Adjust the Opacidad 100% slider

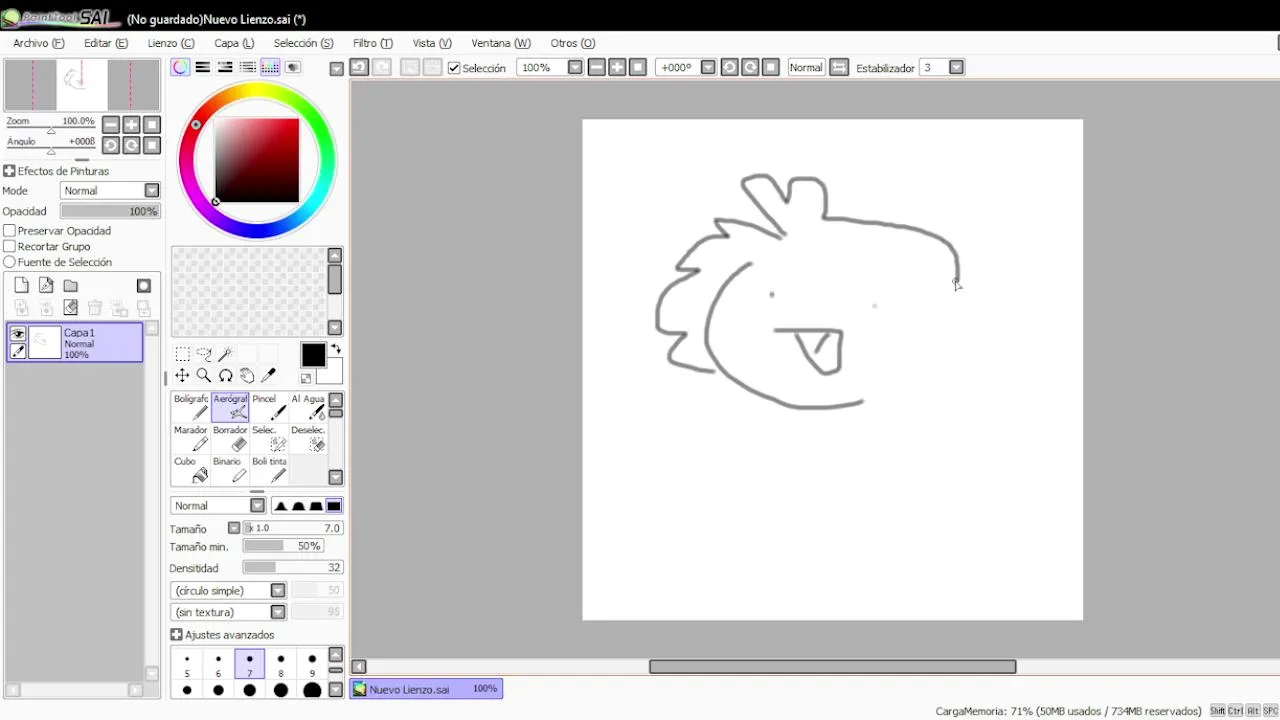[x=110, y=211]
